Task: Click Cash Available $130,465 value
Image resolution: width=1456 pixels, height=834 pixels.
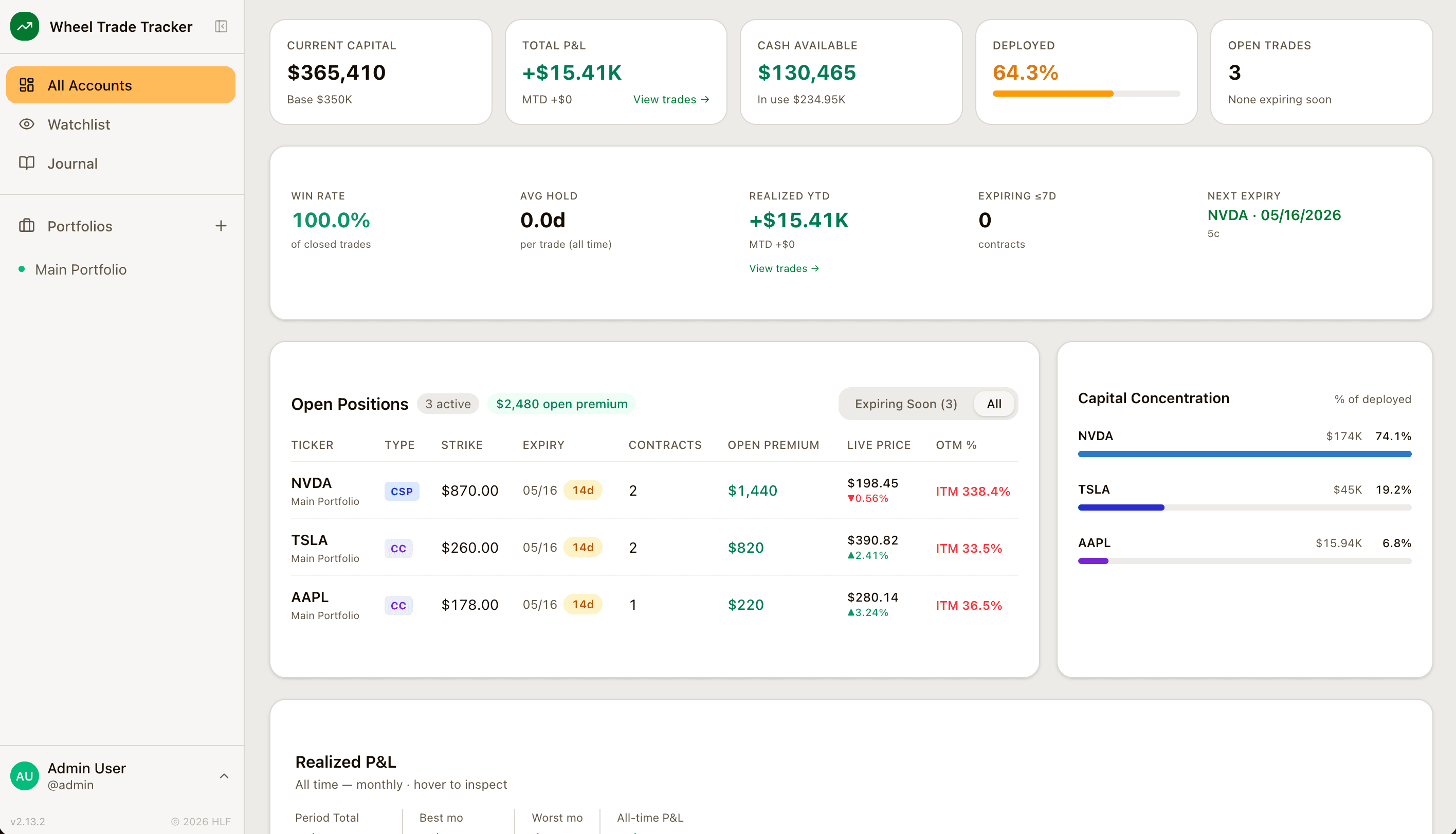Action: tap(807, 72)
